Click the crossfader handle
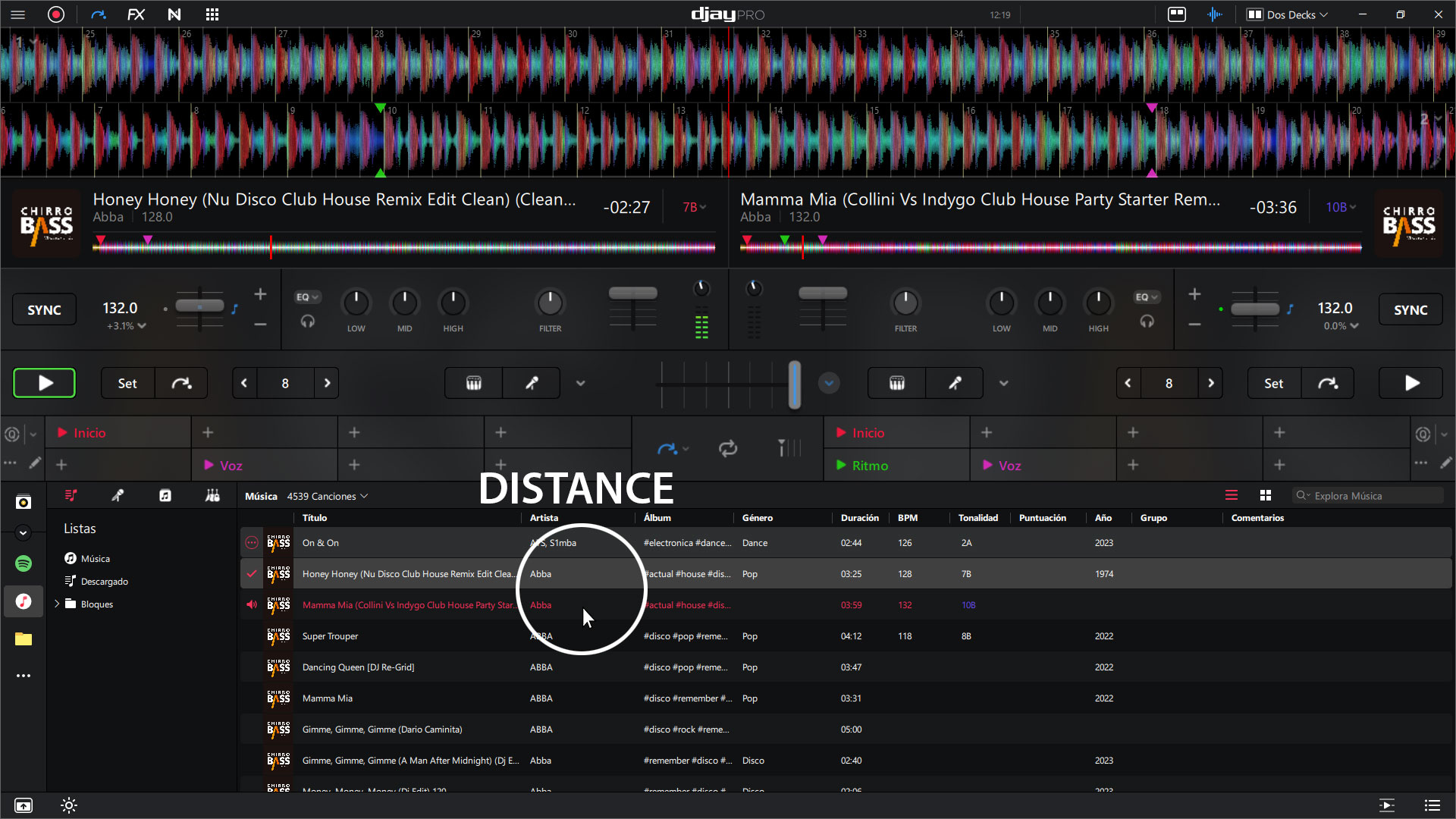 [x=794, y=384]
